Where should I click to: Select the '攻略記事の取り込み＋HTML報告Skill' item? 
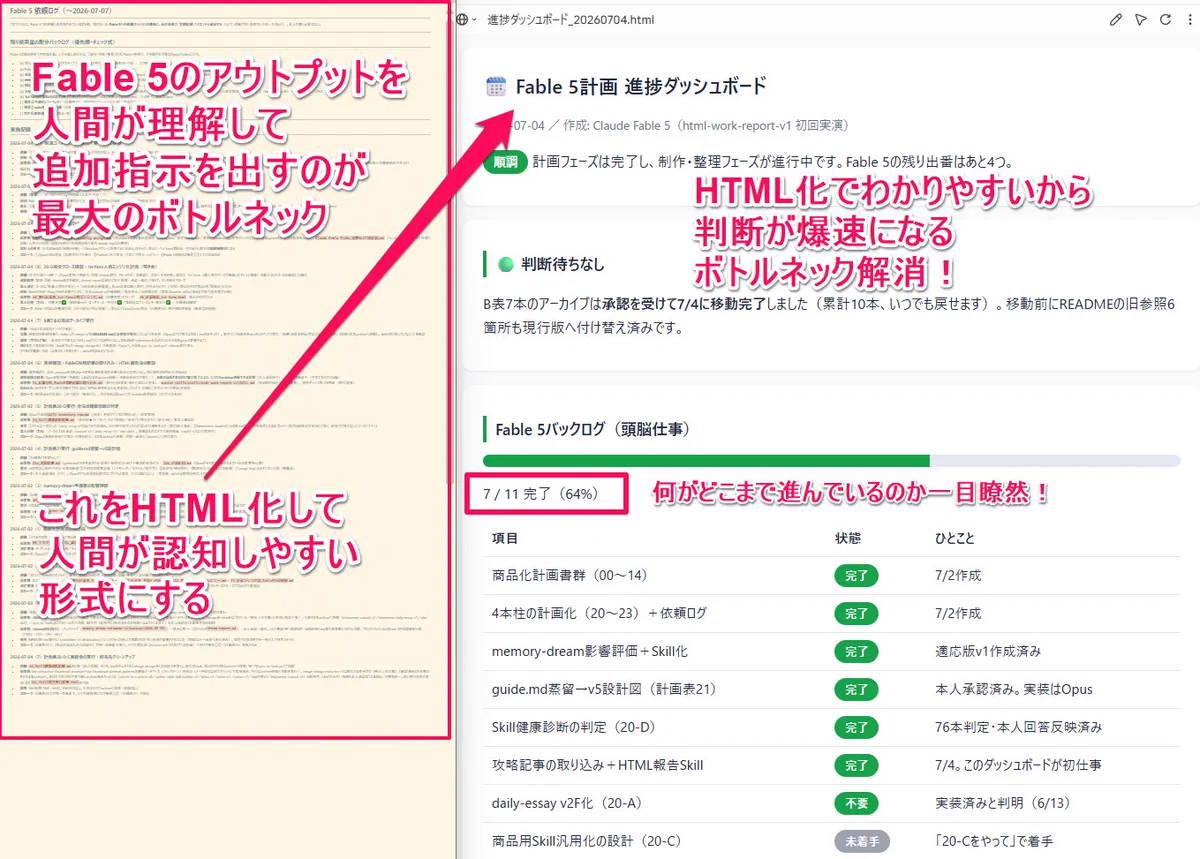pos(598,765)
